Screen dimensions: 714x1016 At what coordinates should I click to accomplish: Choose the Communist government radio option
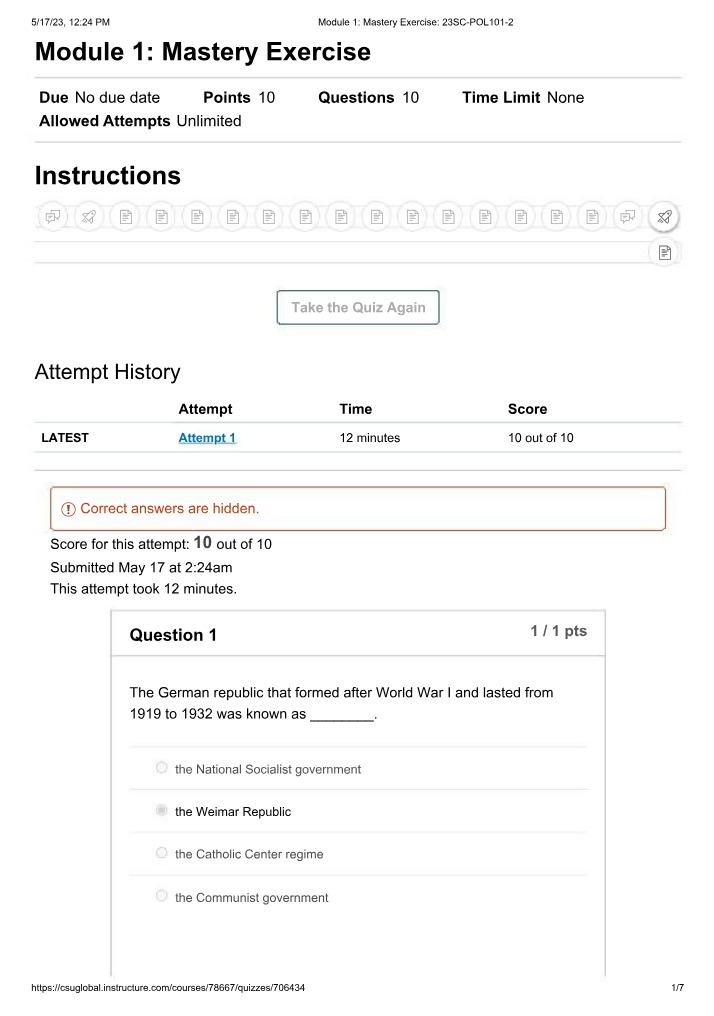161,896
